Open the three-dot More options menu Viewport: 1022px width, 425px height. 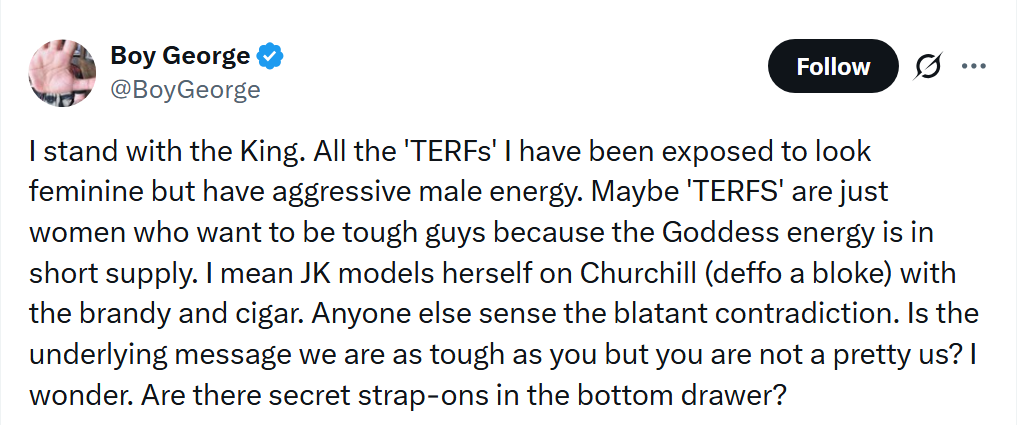click(x=973, y=67)
